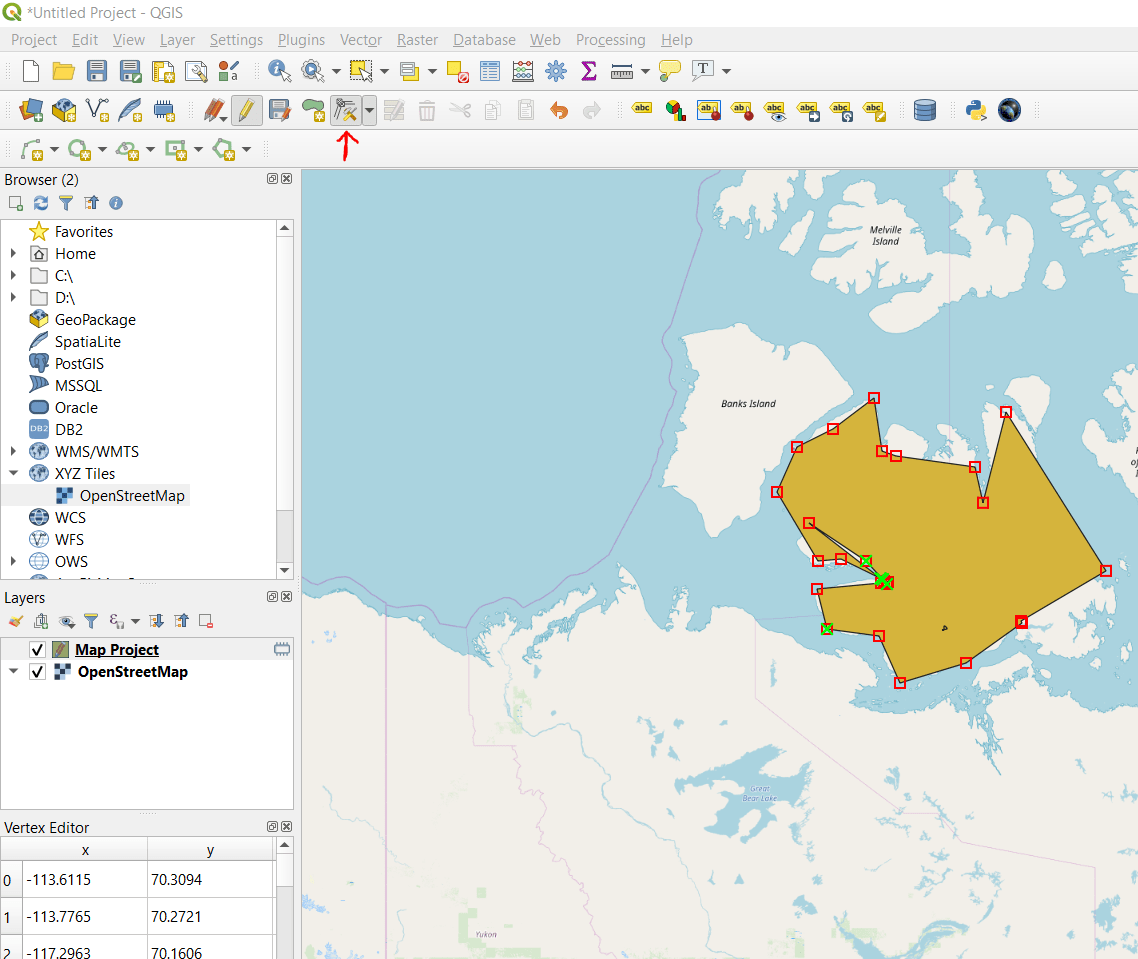The image size is (1138, 959).
Task: Activate the Vertex Tool in the digitizing toolbar
Action: click(345, 110)
